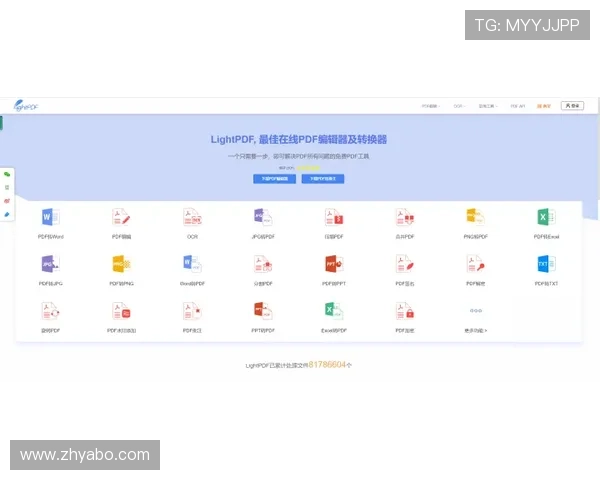Launch the OCR tool icon
600x480 pixels.
tap(192, 217)
